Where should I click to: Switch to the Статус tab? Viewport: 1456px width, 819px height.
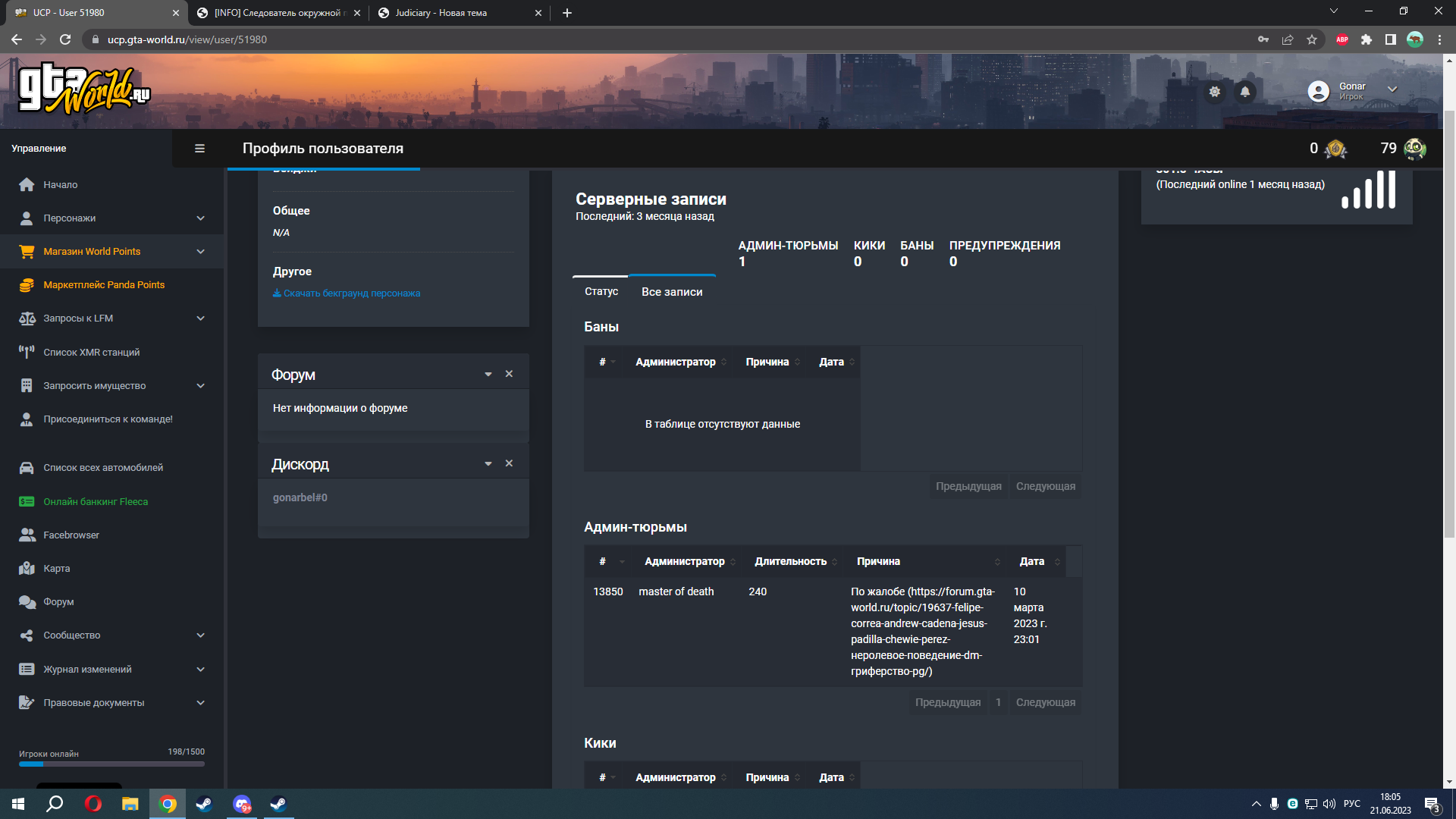pos(601,292)
